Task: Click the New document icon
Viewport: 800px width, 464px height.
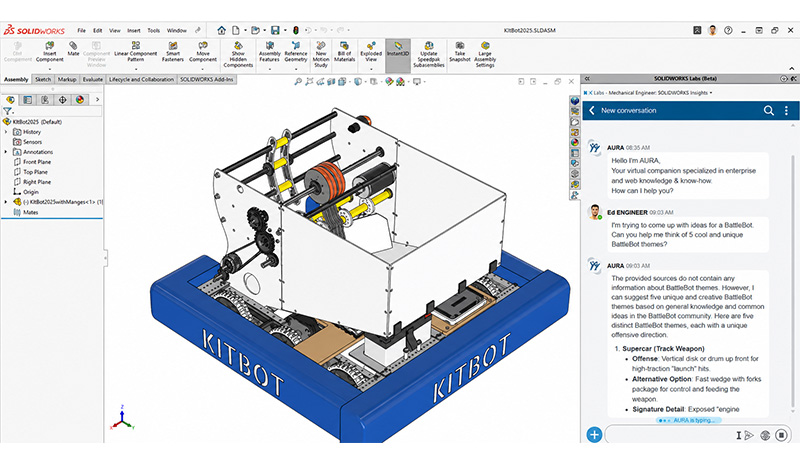Action: 236,30
